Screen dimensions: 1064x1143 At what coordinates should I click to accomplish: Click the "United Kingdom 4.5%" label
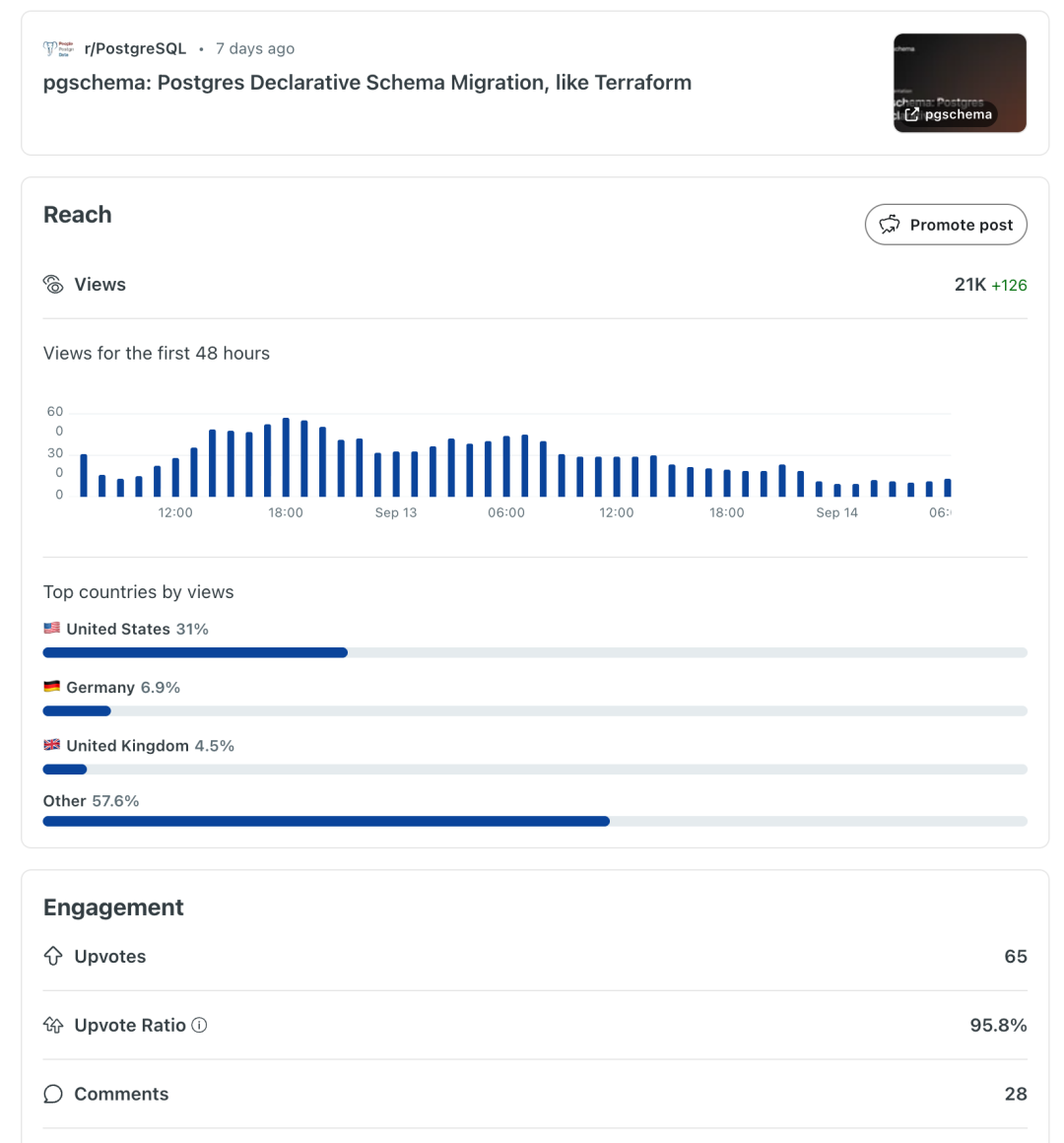[150, 745]
